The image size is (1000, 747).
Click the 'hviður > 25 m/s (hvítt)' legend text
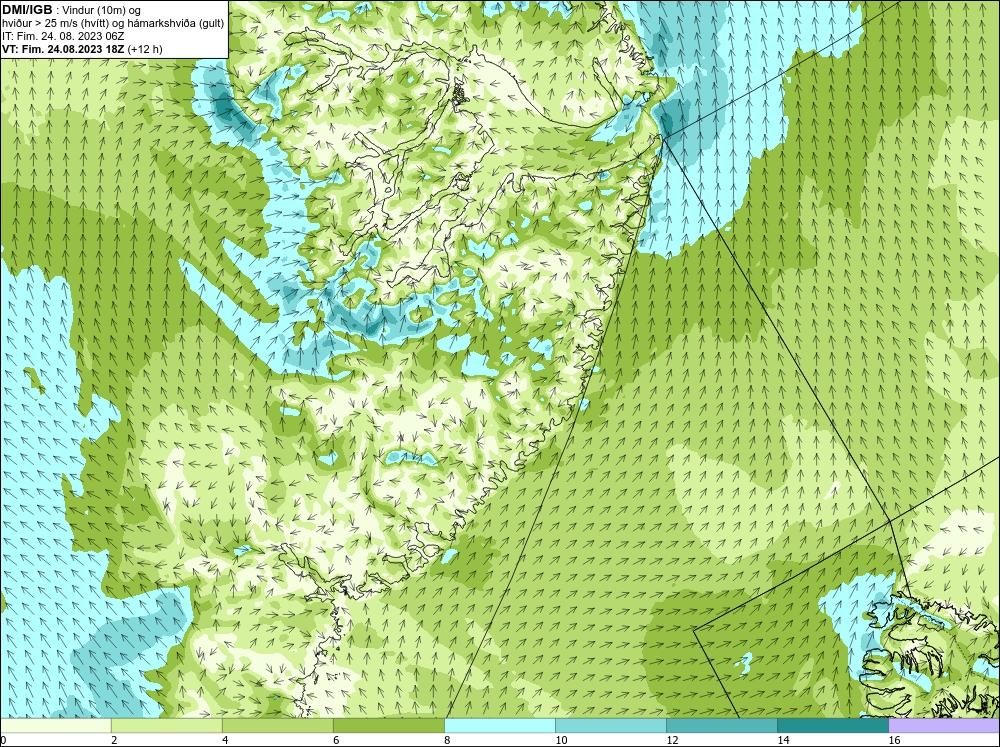[55, 24]
